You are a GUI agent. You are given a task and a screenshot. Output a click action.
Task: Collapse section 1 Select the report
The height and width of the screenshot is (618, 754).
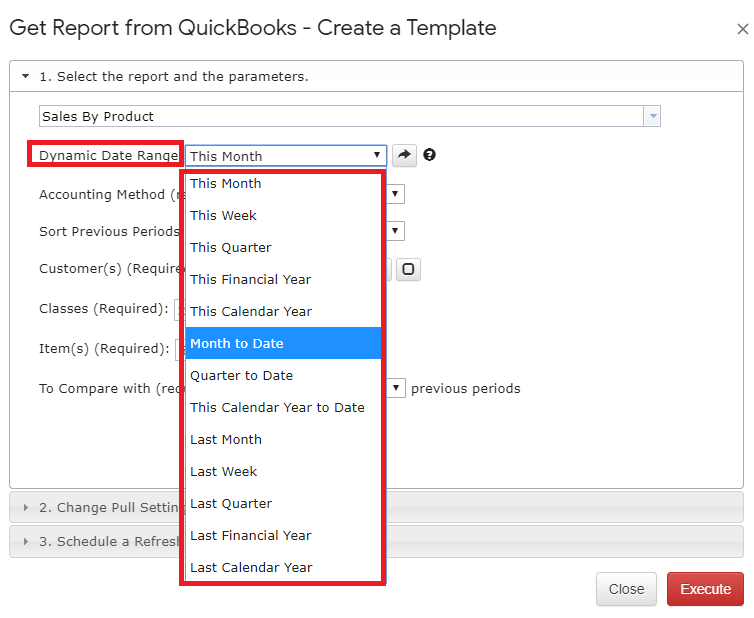[x=377, y=76]
